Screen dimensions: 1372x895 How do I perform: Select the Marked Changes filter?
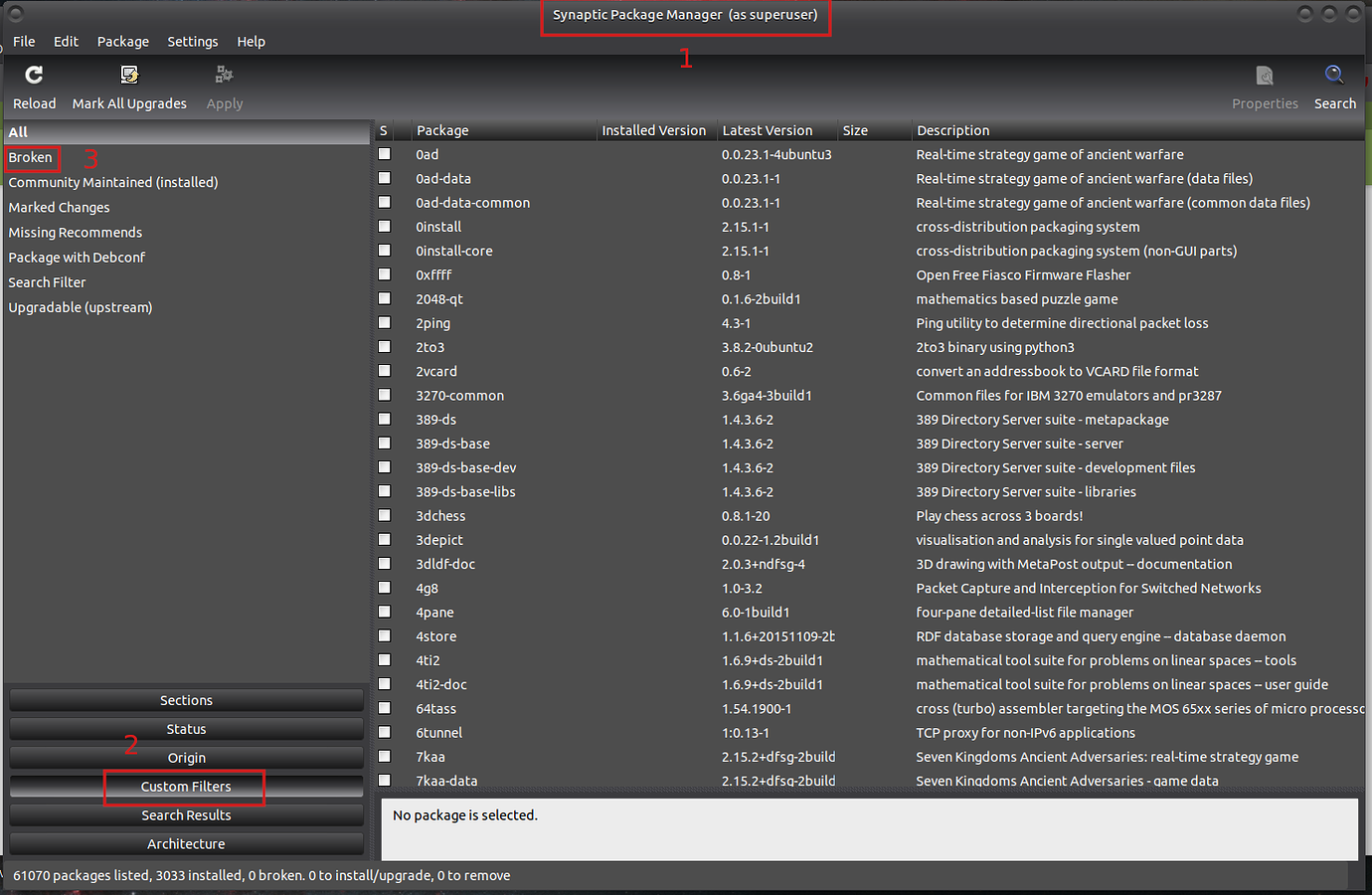point(60,207)
